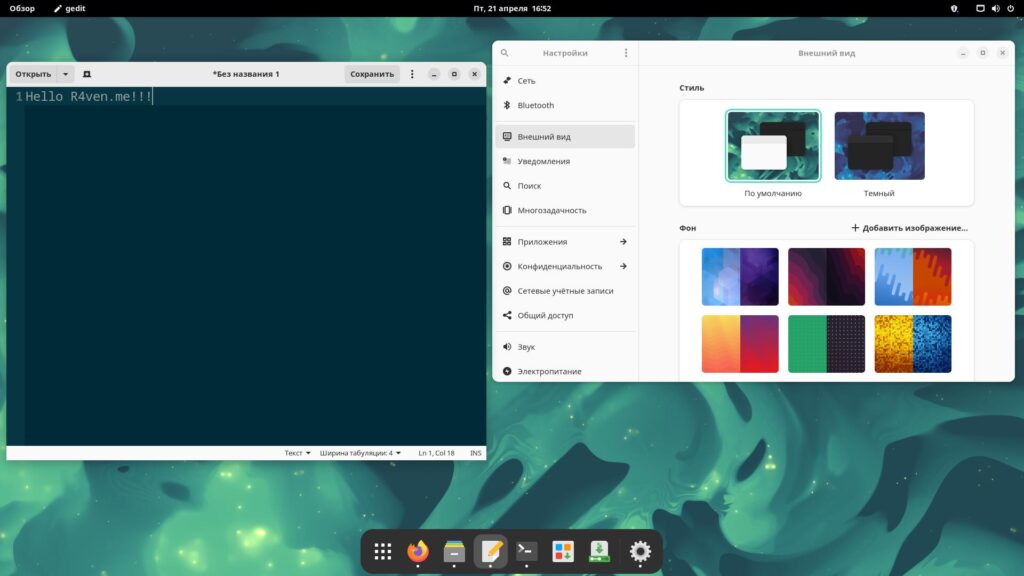
Task: Open the Settings sidebar three-dot menu
Action: click(626, 53)
